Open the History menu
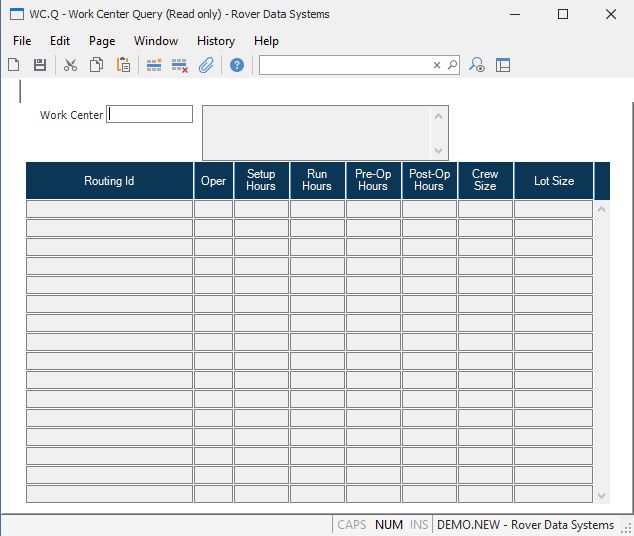This screenshot has width=634, height=536. [x=215, y=41]
